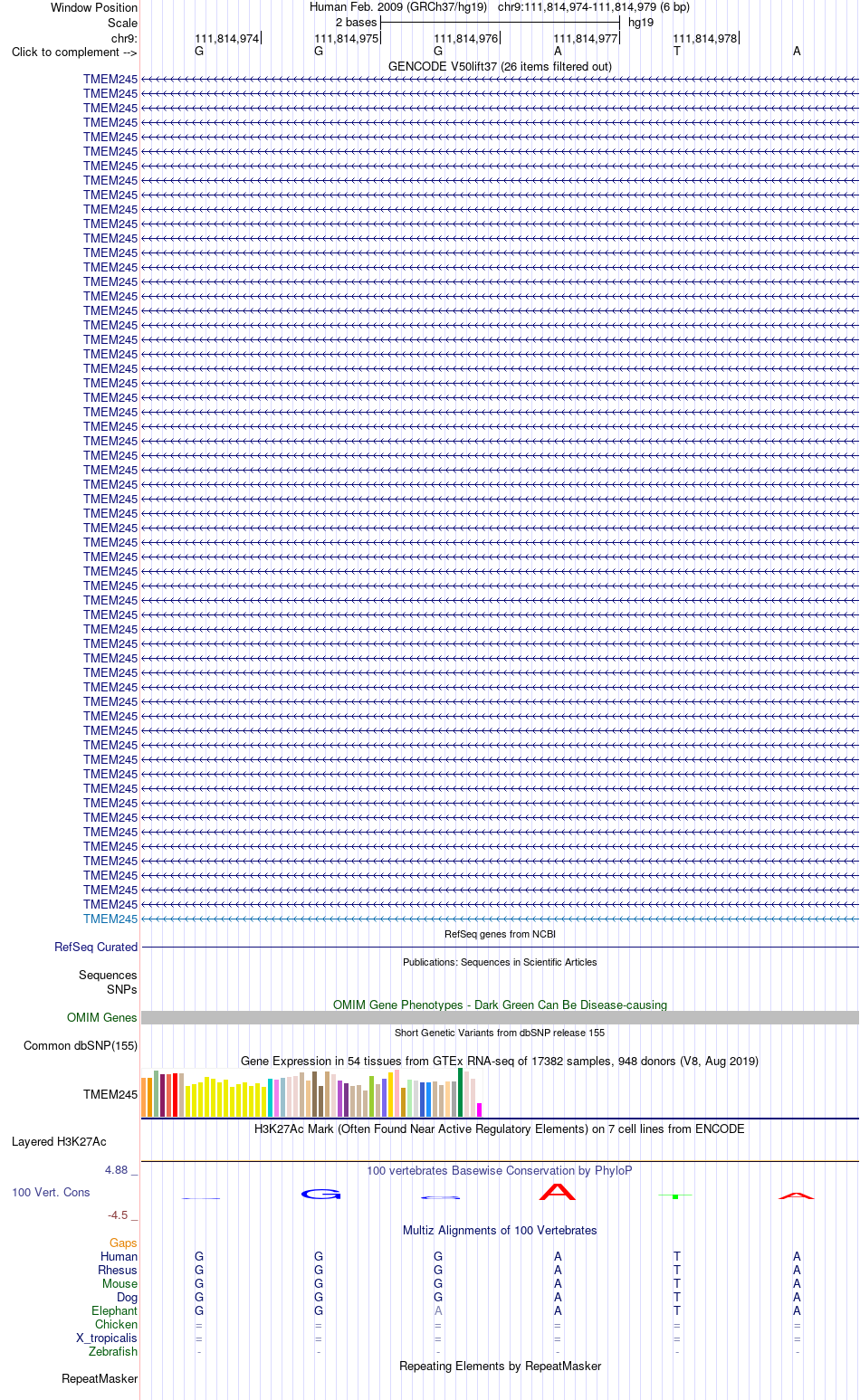Click the 'Chicken' alignment row label
The height and width of the screenshot is (1400, 860).
pyautogui.click(x=117, y=1325)
